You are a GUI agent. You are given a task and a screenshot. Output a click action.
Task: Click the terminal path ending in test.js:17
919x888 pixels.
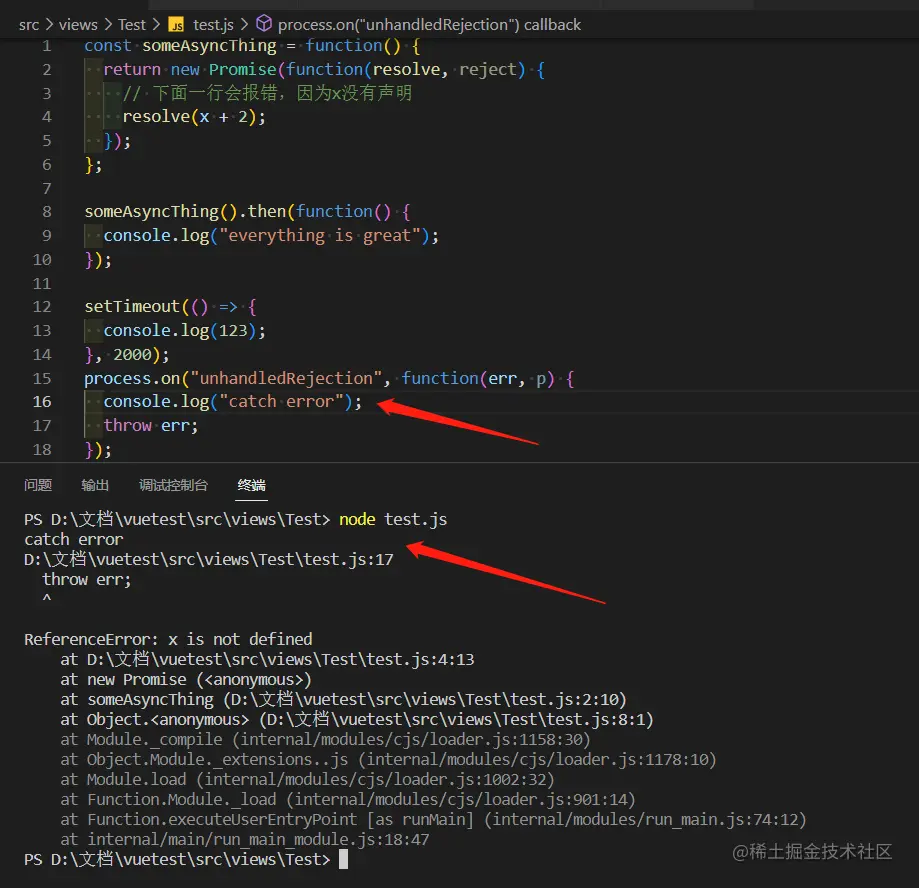[x=209, y=559]
